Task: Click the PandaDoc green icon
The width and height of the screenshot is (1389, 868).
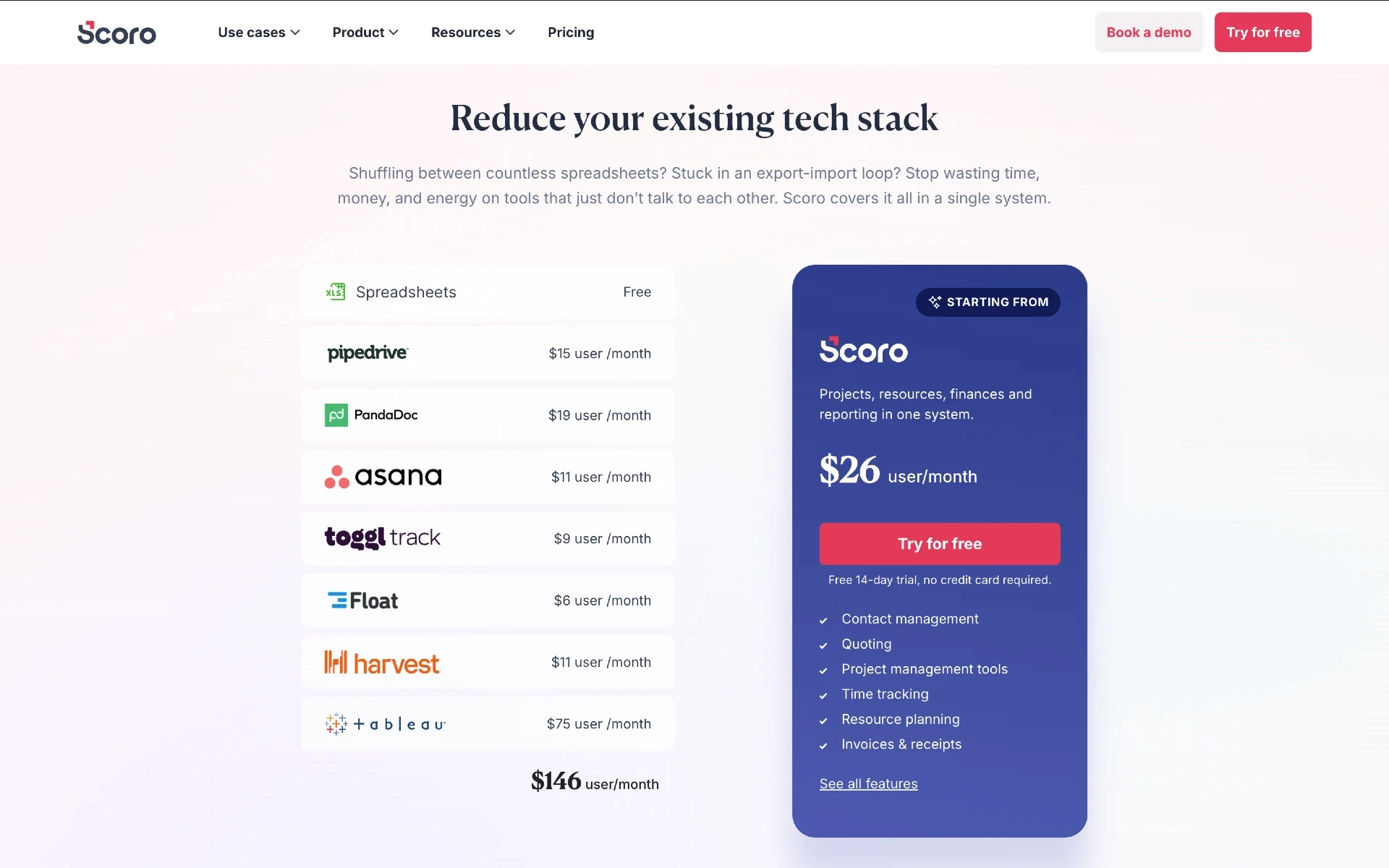Action: click(336, 414)
